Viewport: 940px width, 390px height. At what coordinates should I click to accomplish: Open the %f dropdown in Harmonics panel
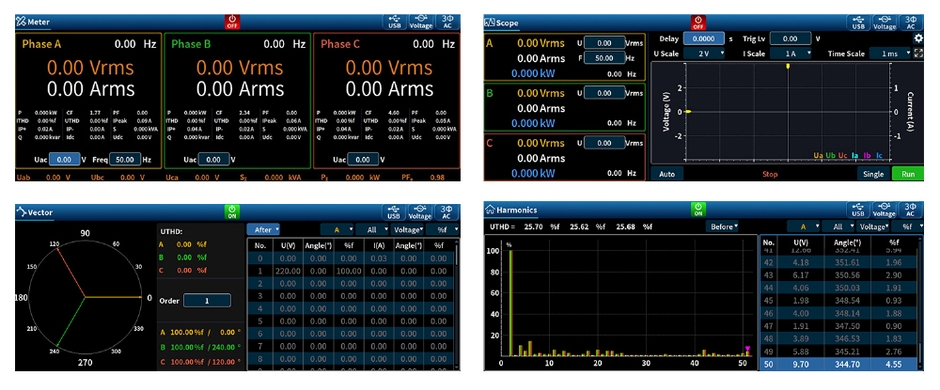(x=908, y=226)
